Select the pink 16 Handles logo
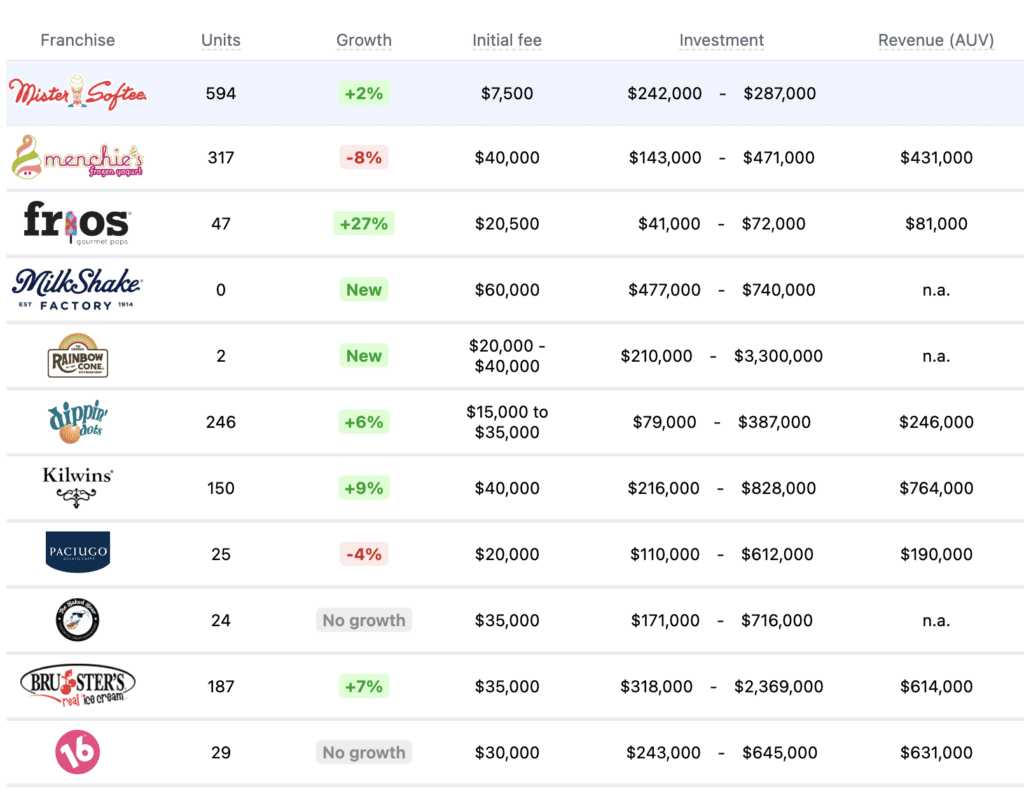1024x801 pixels. [x=78, y=752]
